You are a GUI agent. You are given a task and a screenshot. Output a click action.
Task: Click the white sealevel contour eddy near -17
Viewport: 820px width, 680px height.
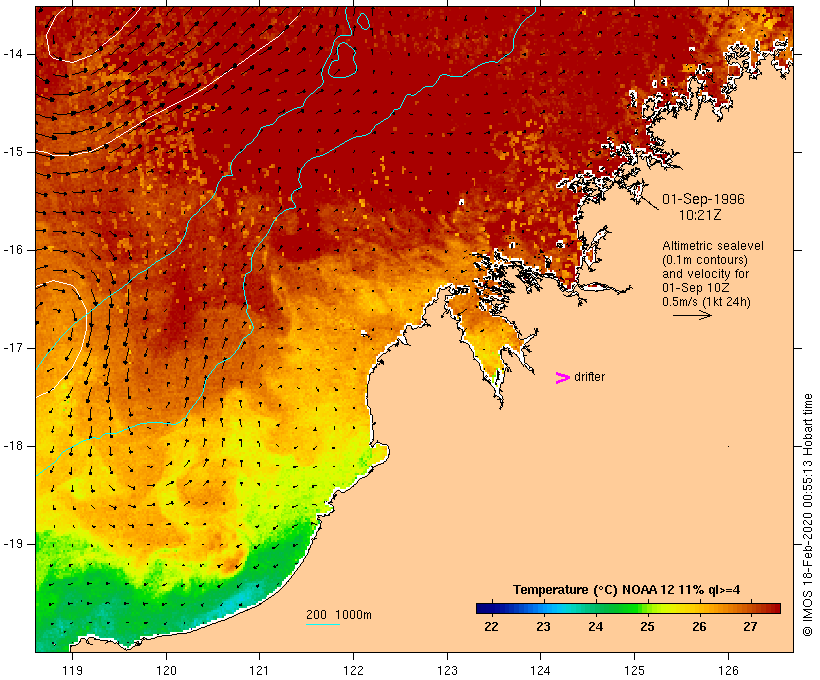point(61,339)
